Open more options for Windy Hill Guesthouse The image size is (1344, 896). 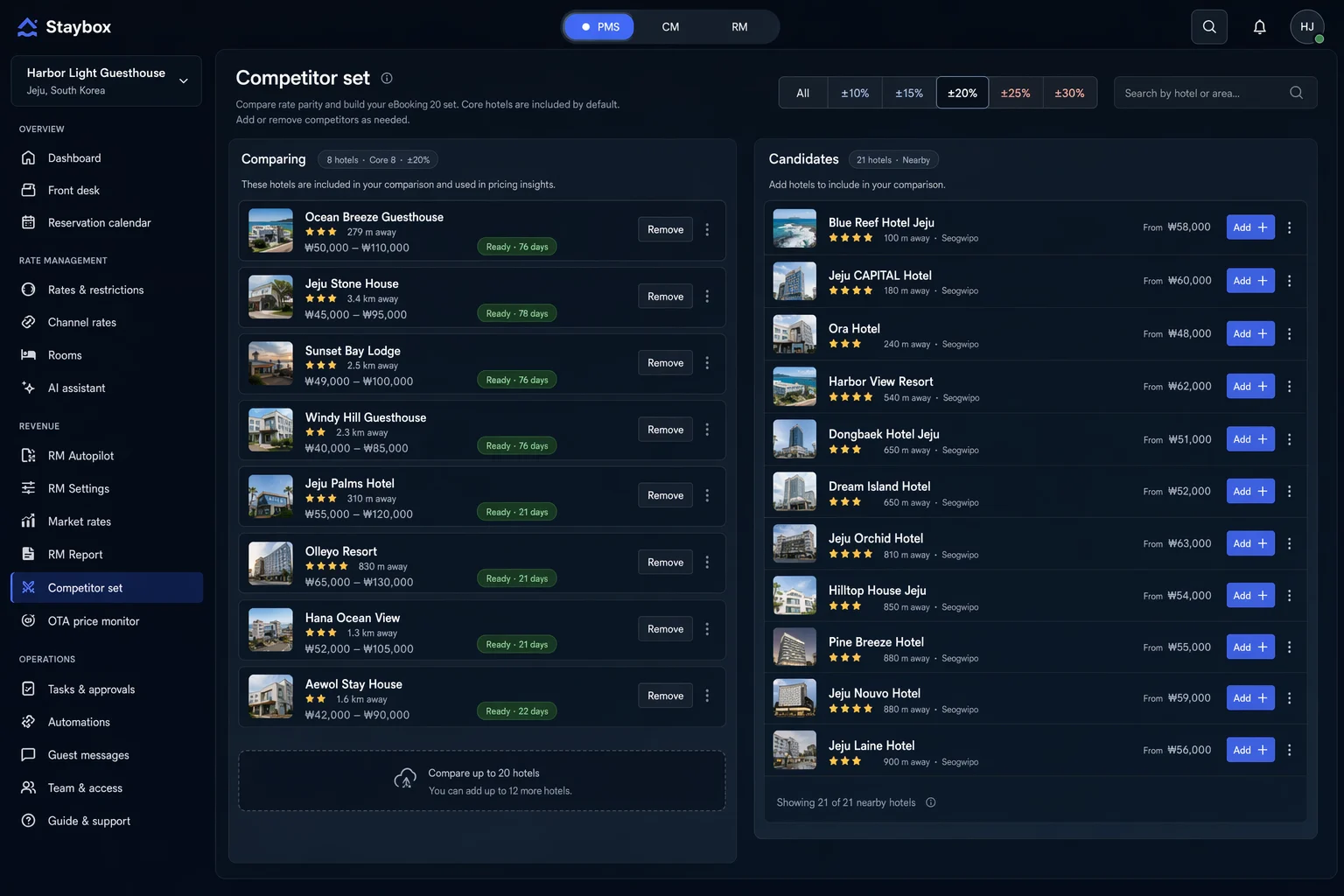[707, 430]
